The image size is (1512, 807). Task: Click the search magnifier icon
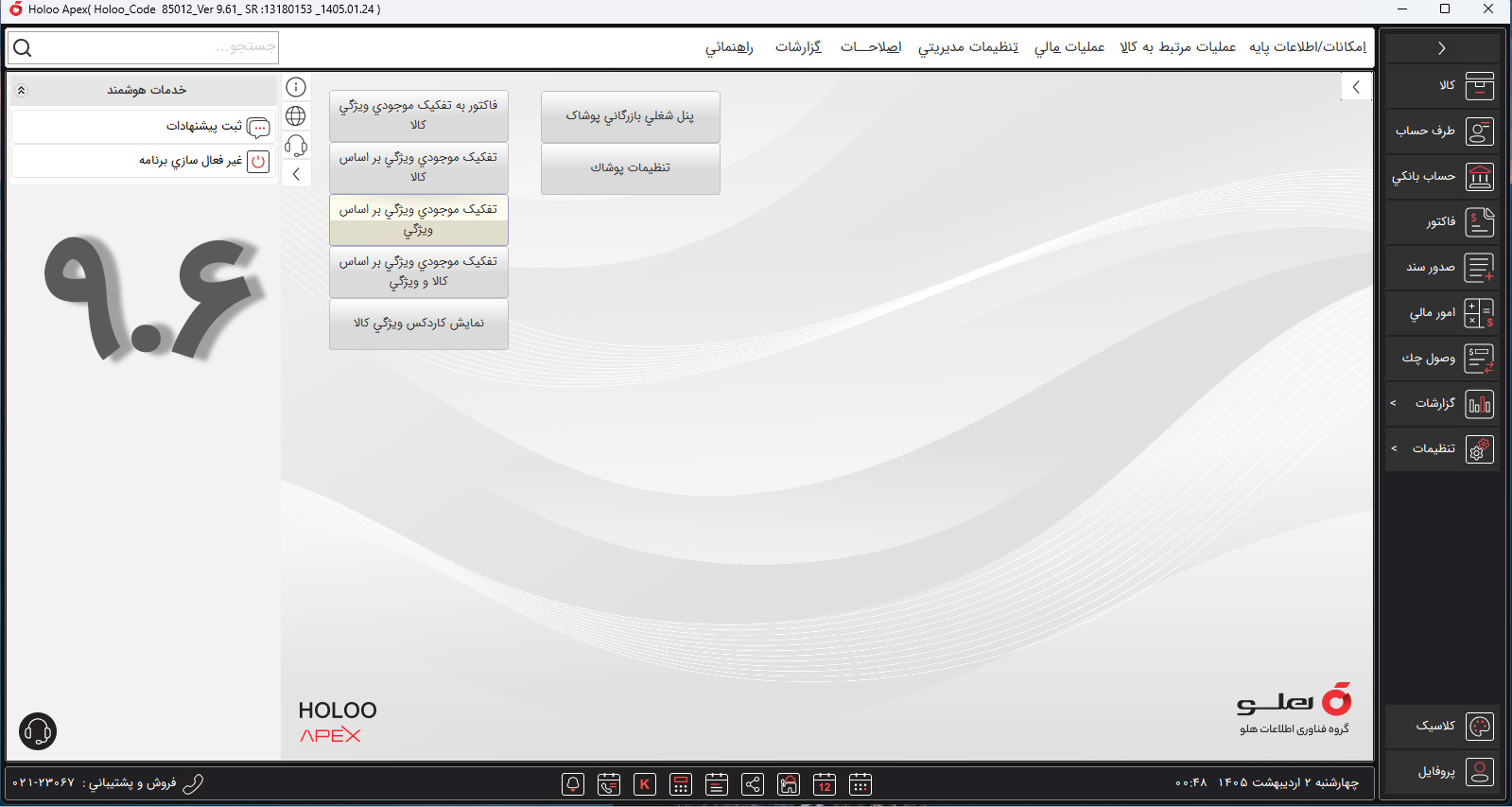[x=23, y=47]
